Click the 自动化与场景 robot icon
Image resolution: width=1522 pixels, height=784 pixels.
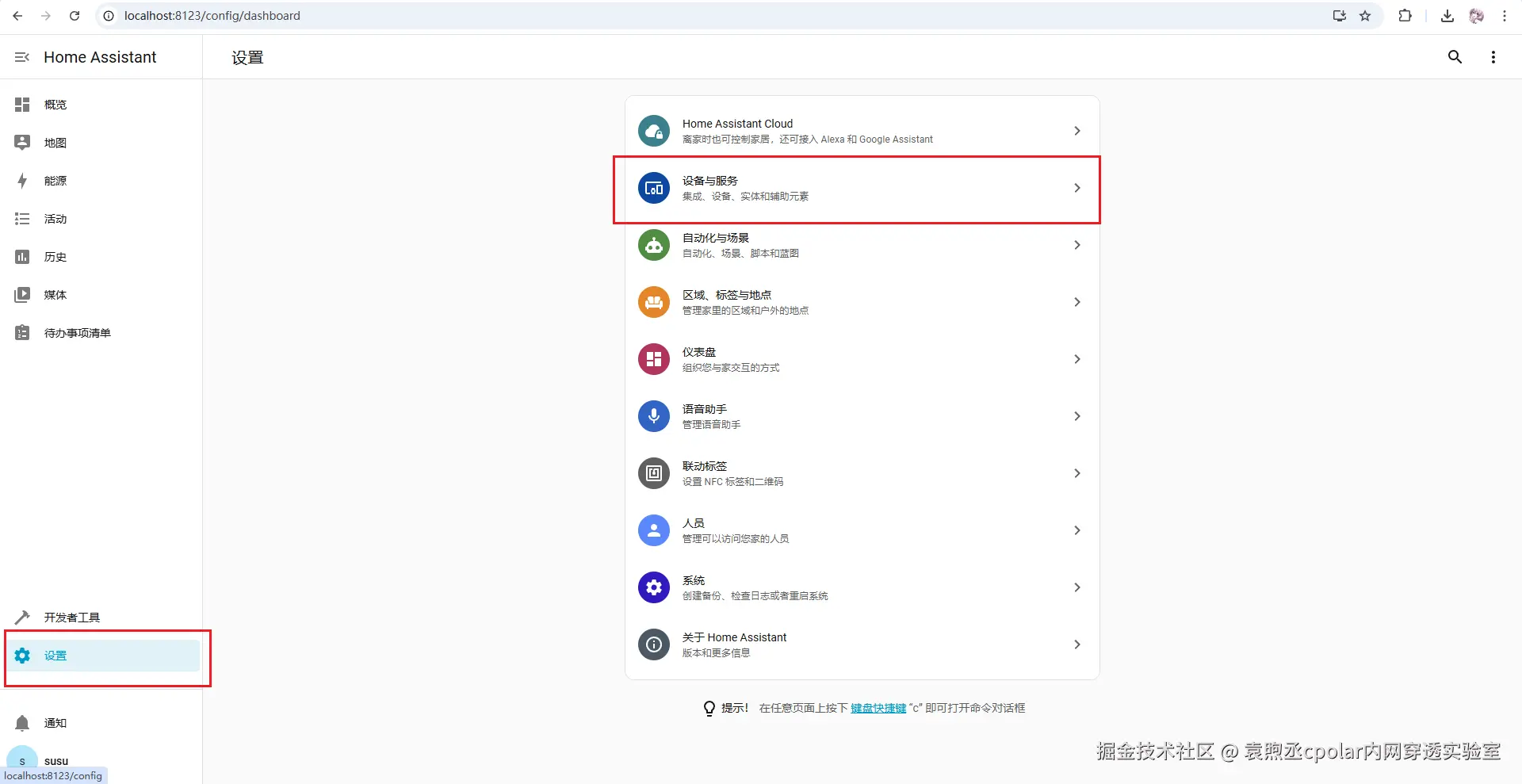(654, 245)
